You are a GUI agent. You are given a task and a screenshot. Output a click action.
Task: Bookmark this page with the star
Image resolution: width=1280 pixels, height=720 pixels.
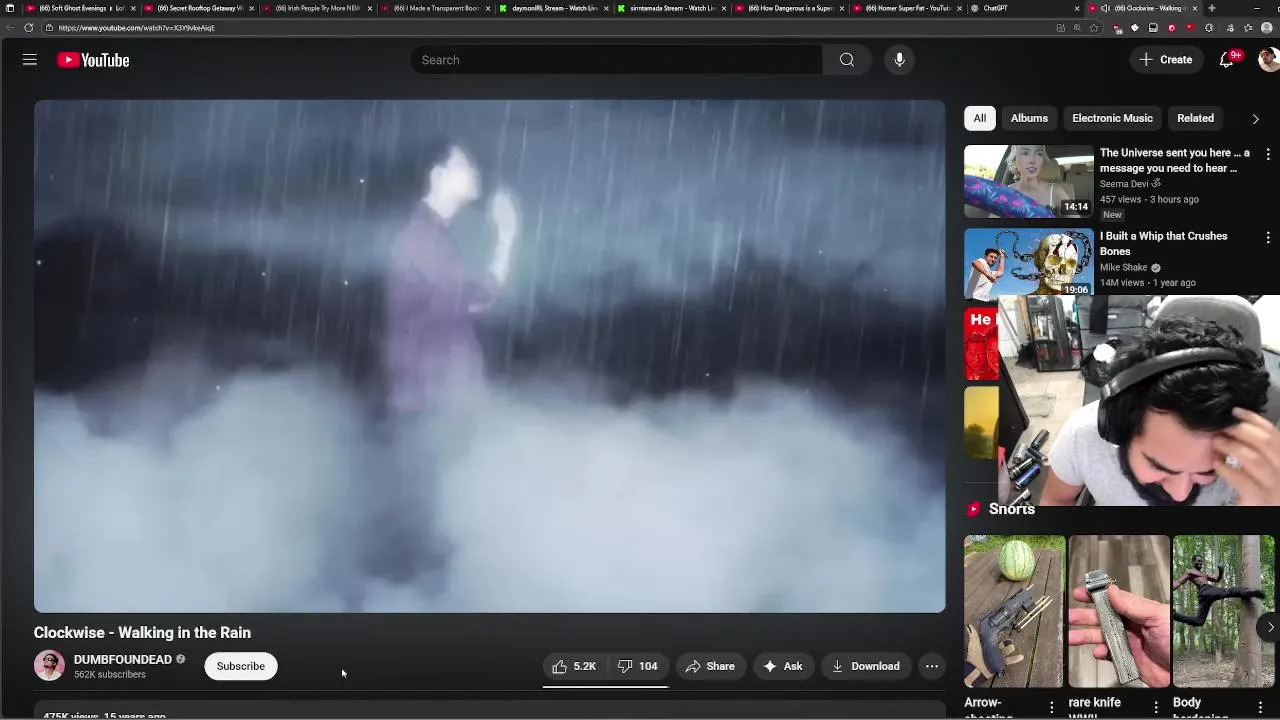pos(1094,28)
